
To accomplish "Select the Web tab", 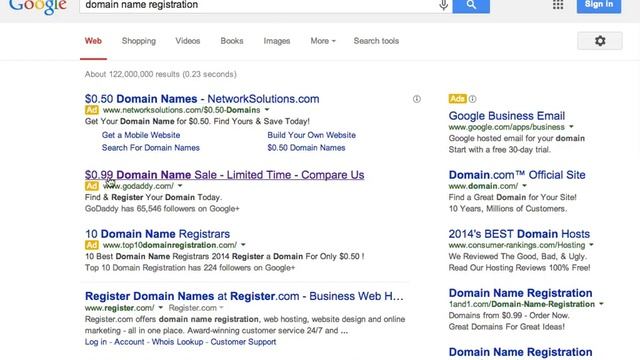I will pyautogui.click(x=93, y=41).
